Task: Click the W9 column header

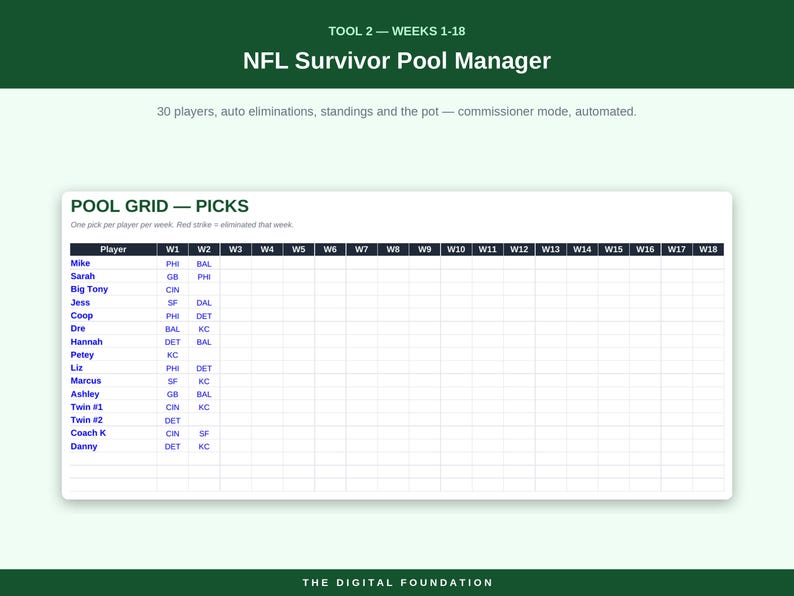Action: tap(424, 249)
